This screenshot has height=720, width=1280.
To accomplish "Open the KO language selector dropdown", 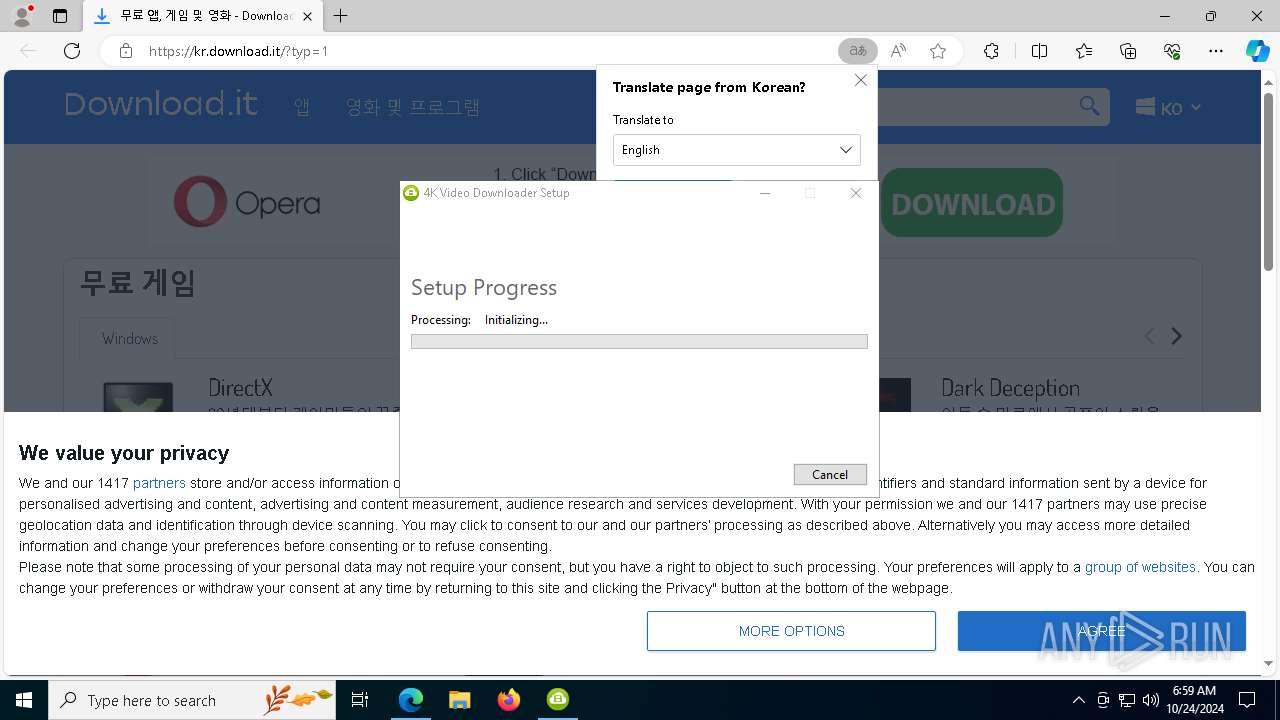I will [1168, 108].
